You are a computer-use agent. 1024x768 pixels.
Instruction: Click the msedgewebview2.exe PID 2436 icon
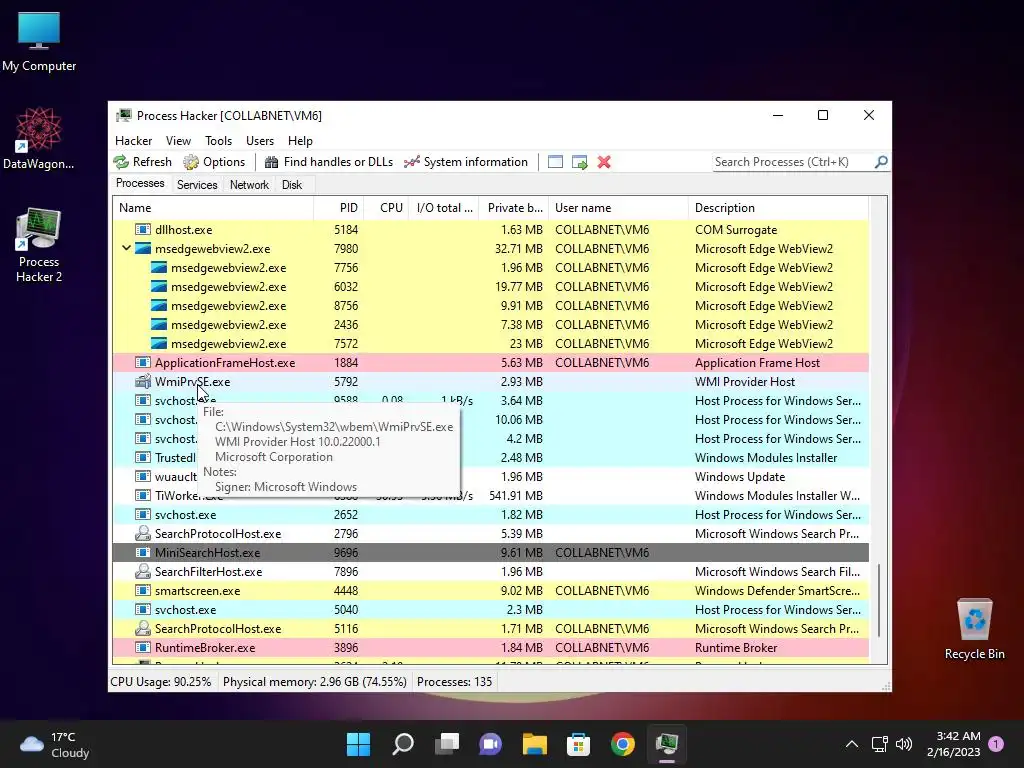[x=159, y=324]
